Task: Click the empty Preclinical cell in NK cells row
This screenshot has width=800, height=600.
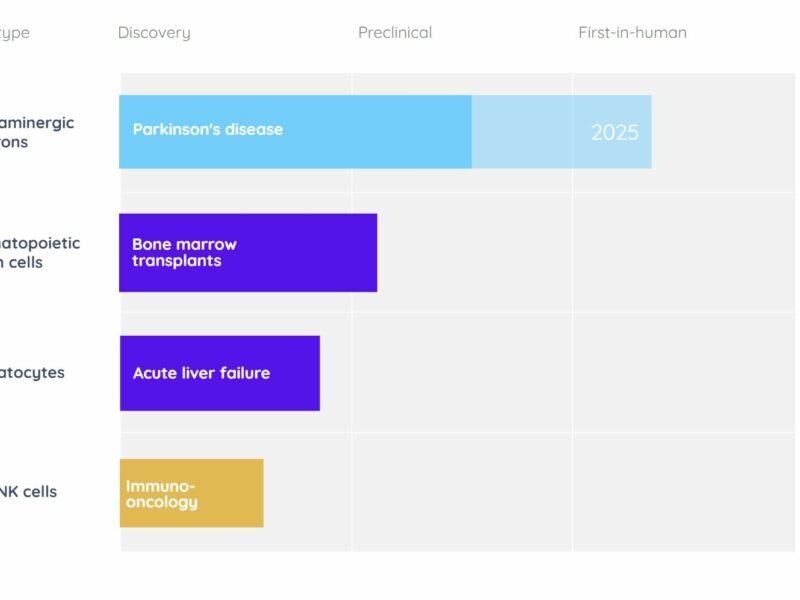Action: (x=462, y=492)
